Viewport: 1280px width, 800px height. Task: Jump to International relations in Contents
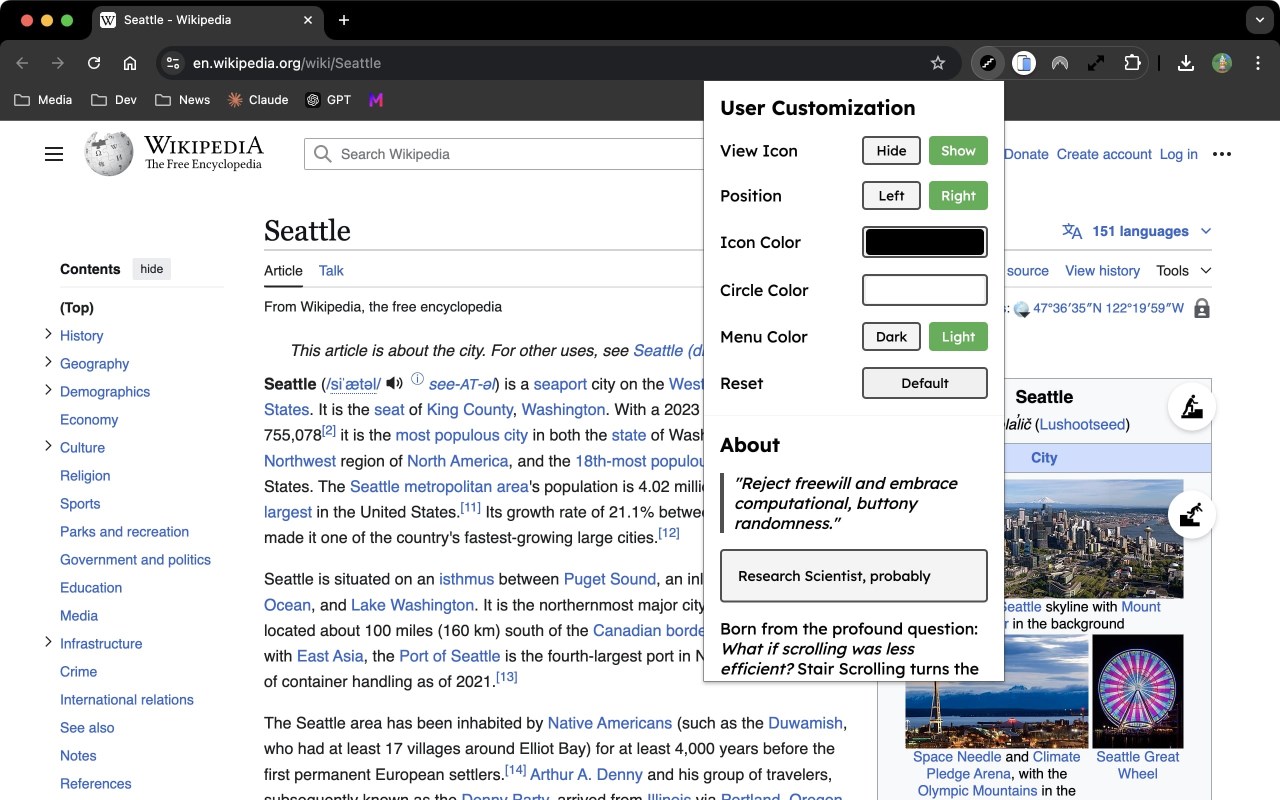[127, 699]
